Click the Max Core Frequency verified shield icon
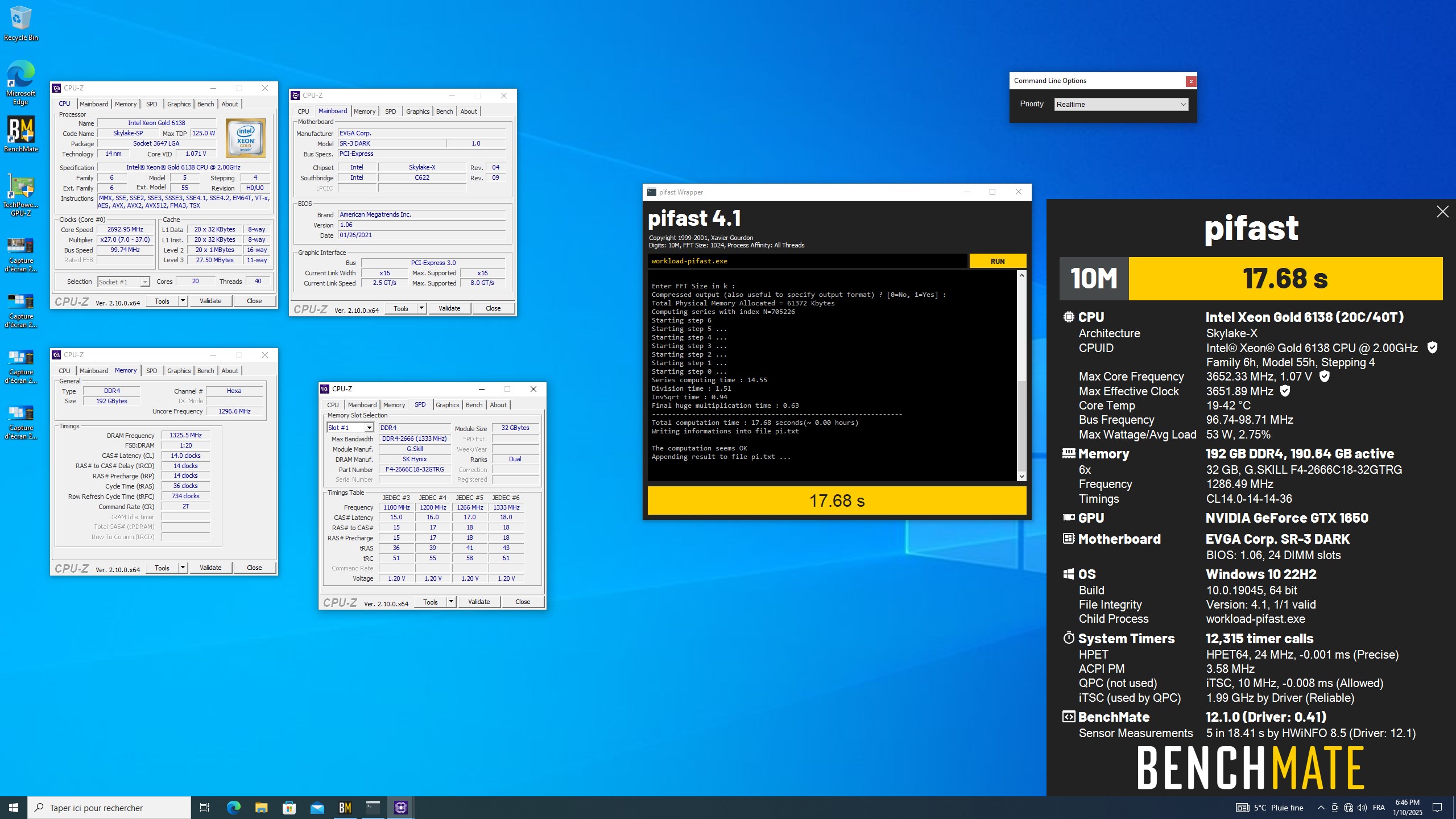The width and height of the screenshot is (1456, 819). [x=1324, y=377]
